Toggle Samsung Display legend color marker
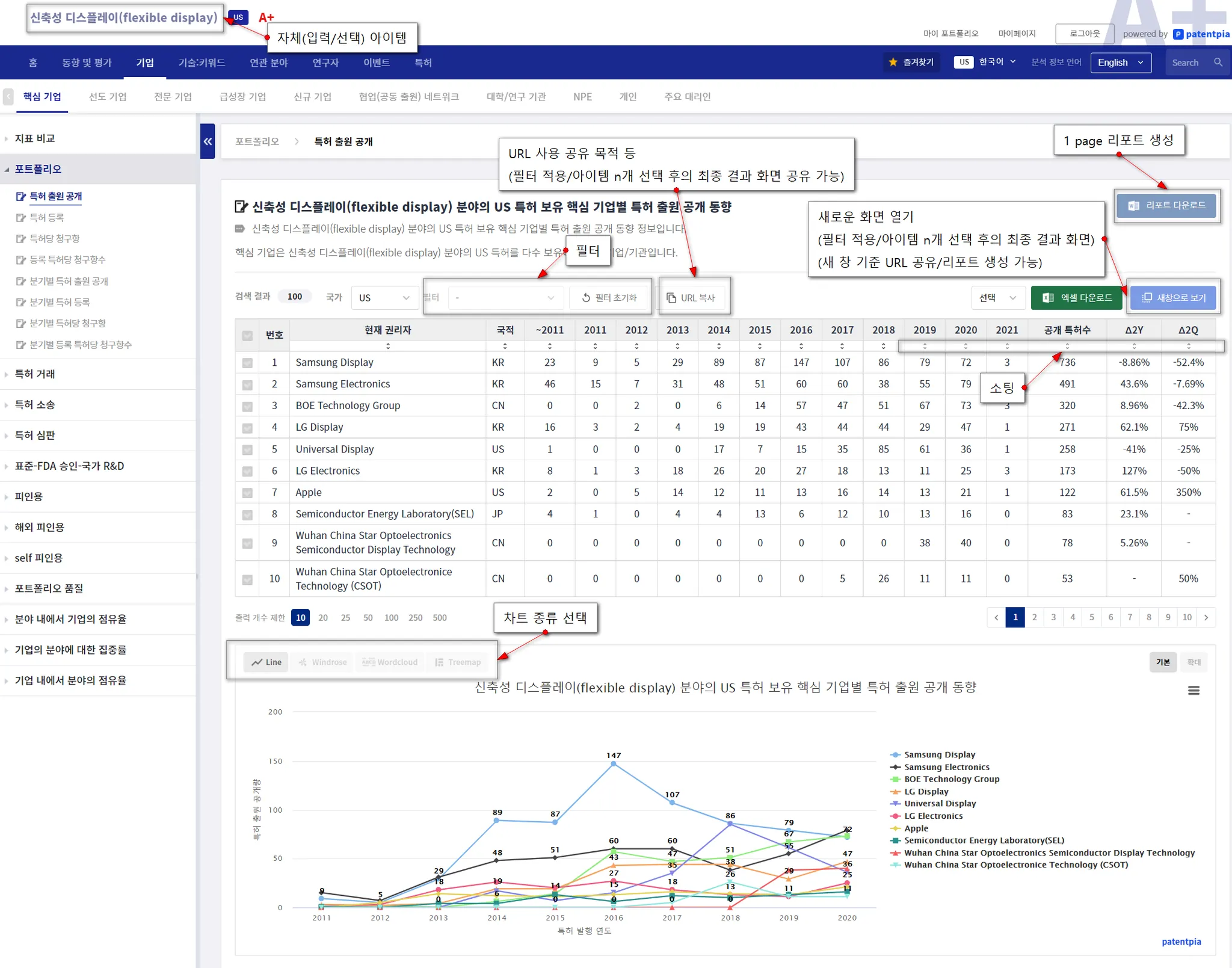The image size is (1232, 968). pyautogui.click(x=895, y=754)
